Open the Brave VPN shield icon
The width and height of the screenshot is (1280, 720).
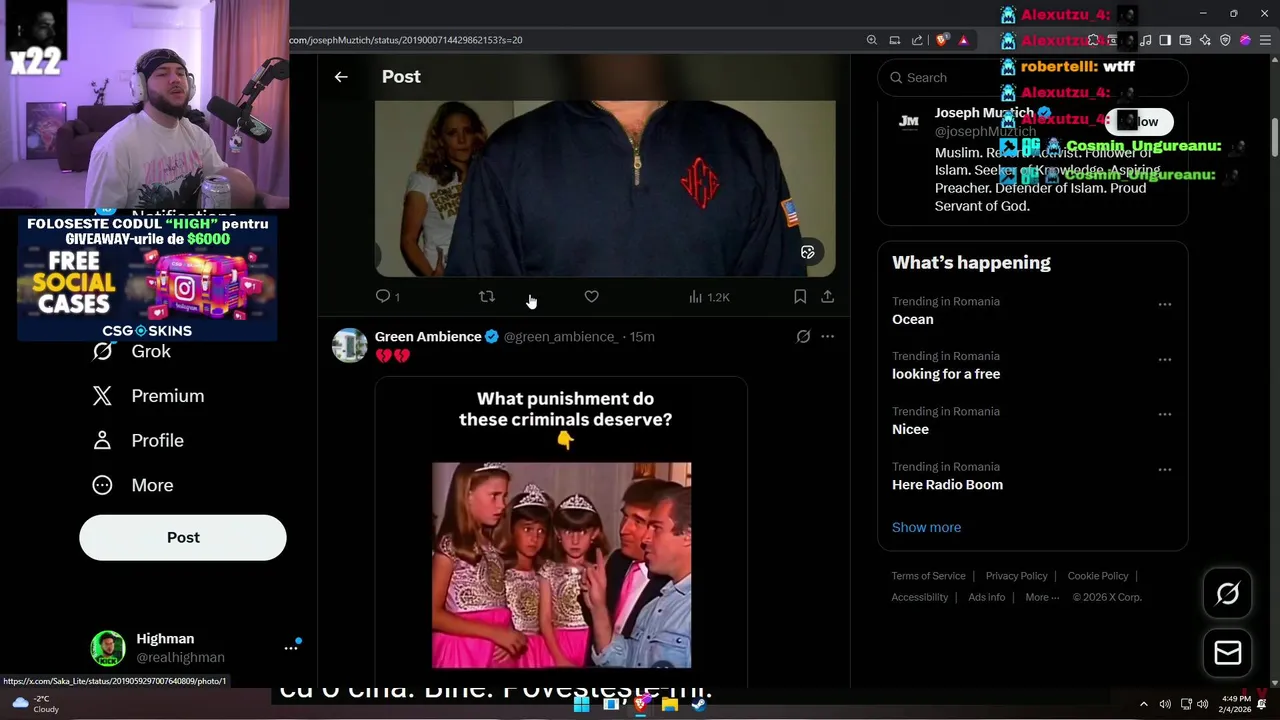coord(1225,40)
